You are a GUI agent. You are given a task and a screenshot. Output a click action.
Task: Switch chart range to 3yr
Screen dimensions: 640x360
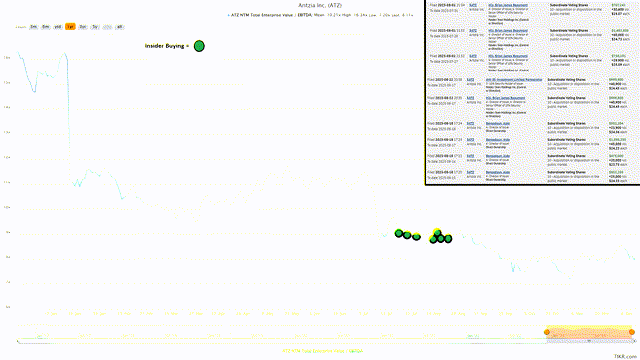(83, 27)
